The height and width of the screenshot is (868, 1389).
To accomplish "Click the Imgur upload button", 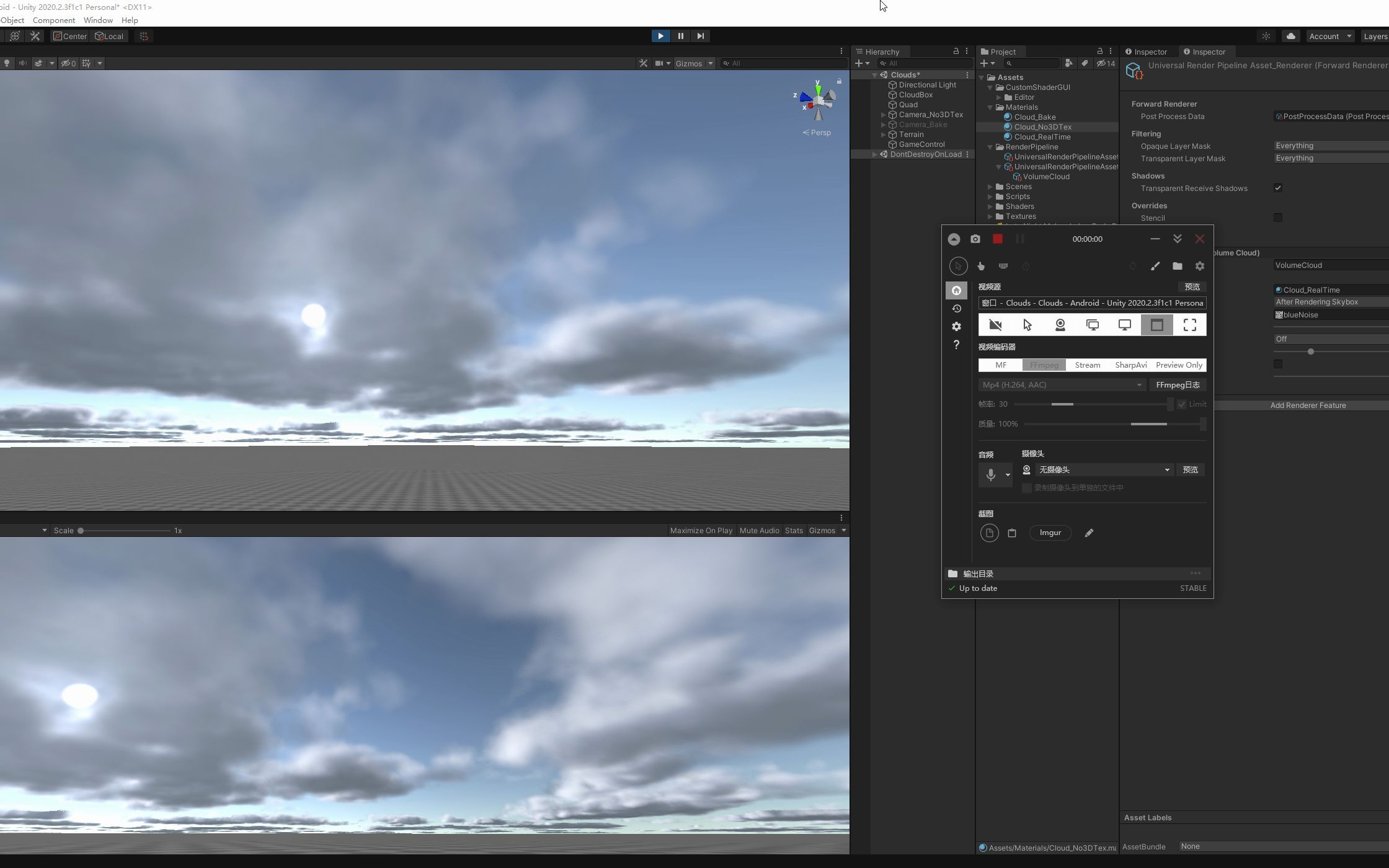I will (x=1050, y=533).
